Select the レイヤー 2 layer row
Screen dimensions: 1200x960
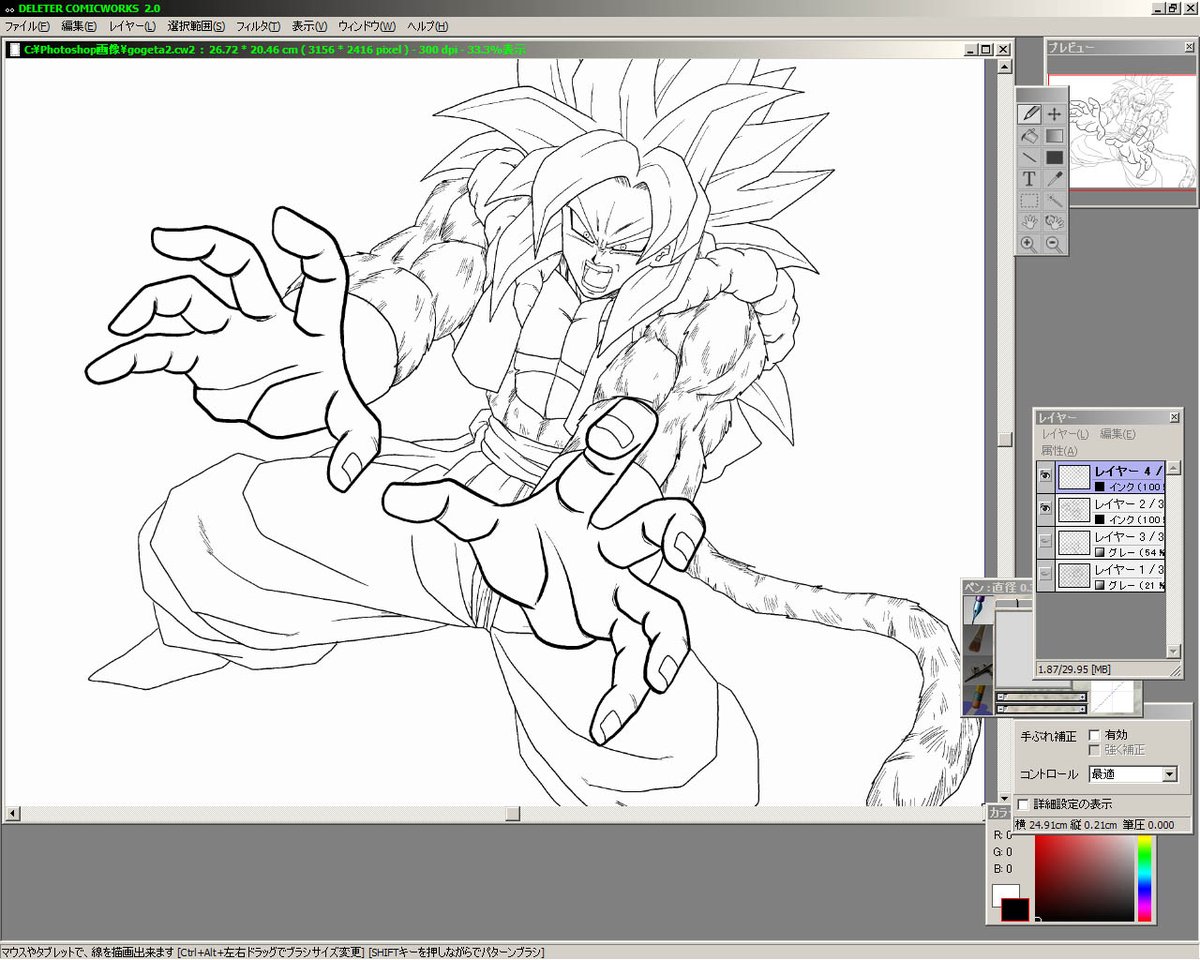pyautogui.click(x=1110, y=511)
